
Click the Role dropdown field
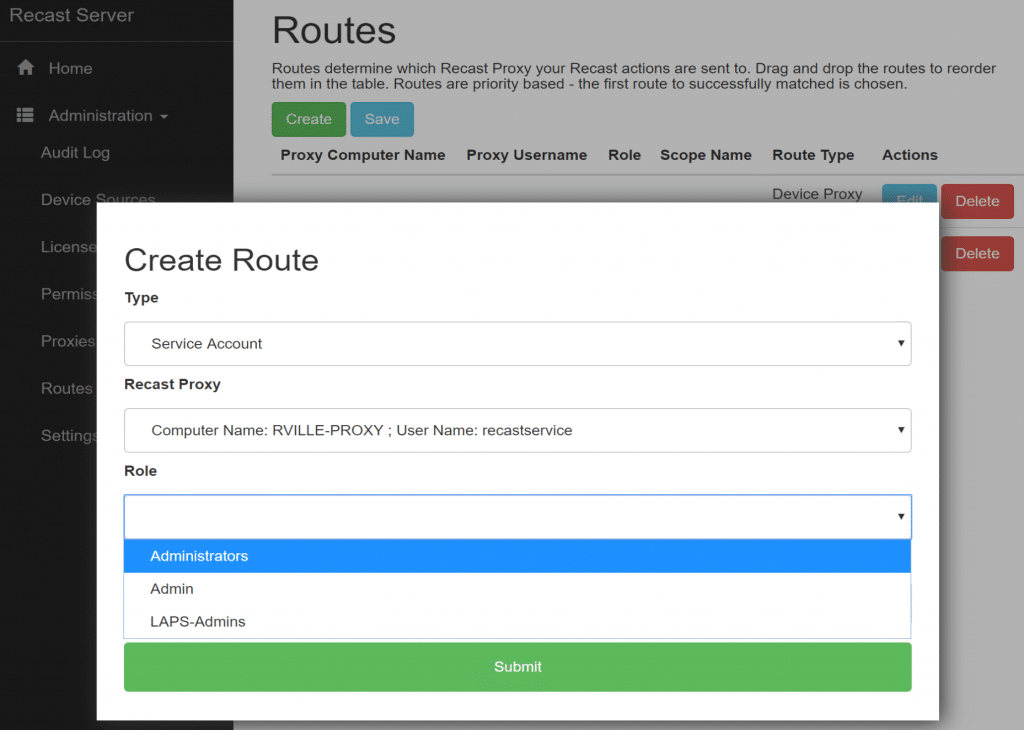[x=517, y=517]
